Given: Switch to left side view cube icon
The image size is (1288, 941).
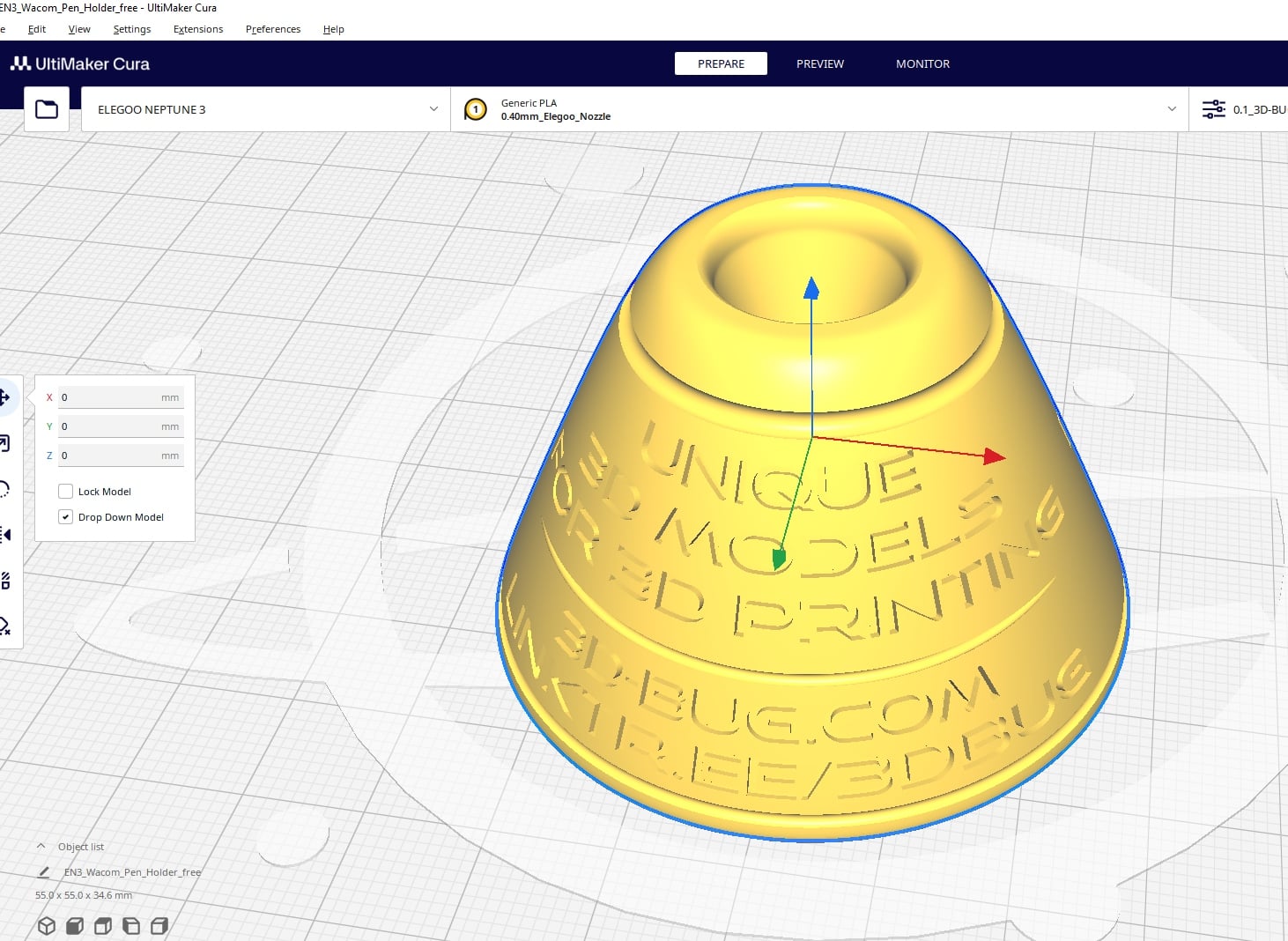Looking at the screenshot, I should tap(131, 926).
